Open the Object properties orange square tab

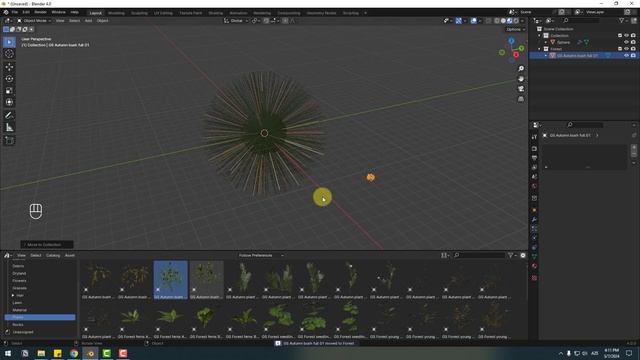tap(534, 210)
